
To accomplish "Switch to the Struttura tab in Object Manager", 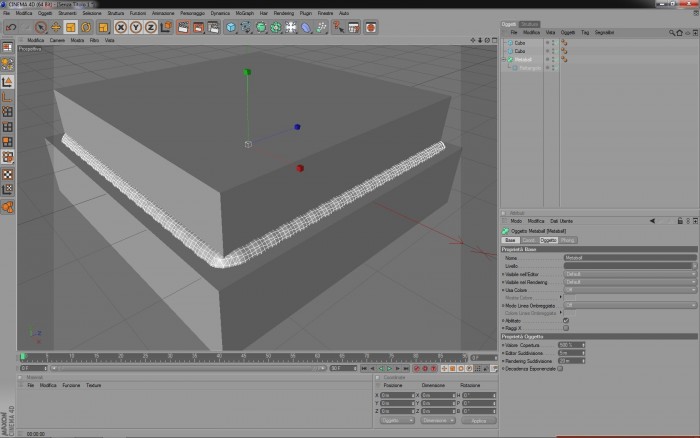I will pyautogui.click(x=529, y=24).
